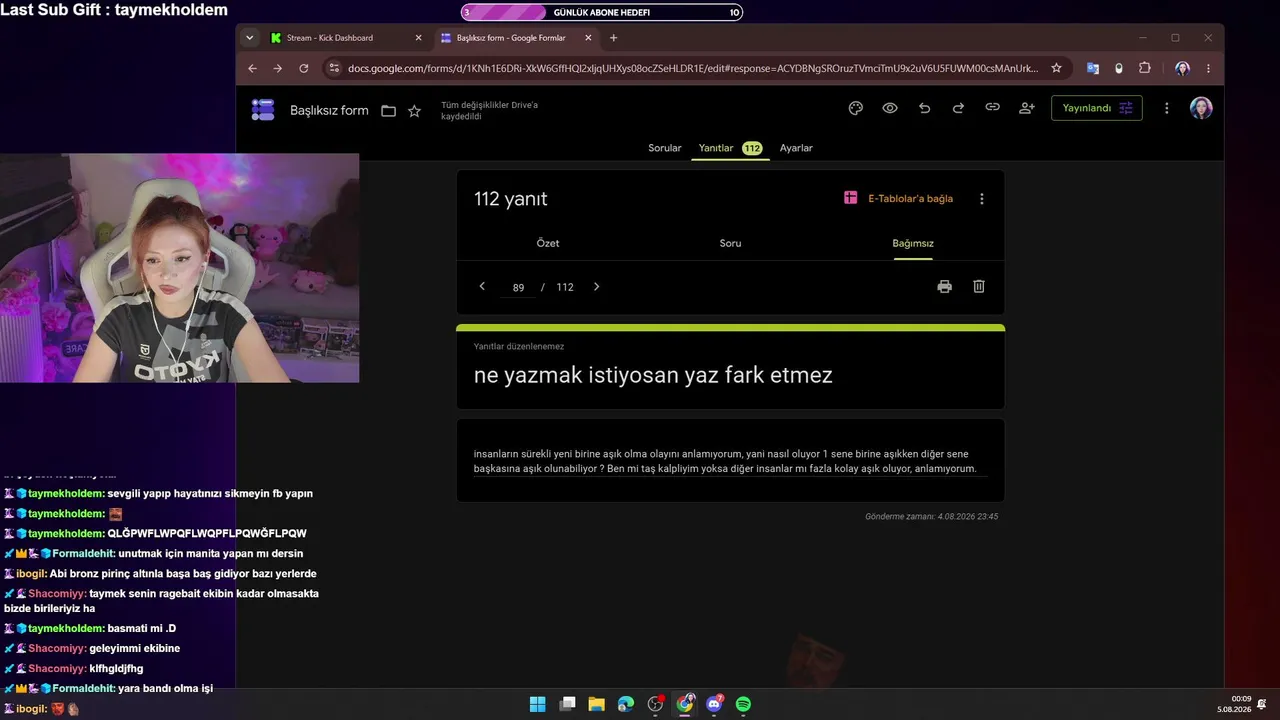Click ibogil's chat message about bronz pirinç
This screenshot has height=720, width=1280.
tap(183, 574)
